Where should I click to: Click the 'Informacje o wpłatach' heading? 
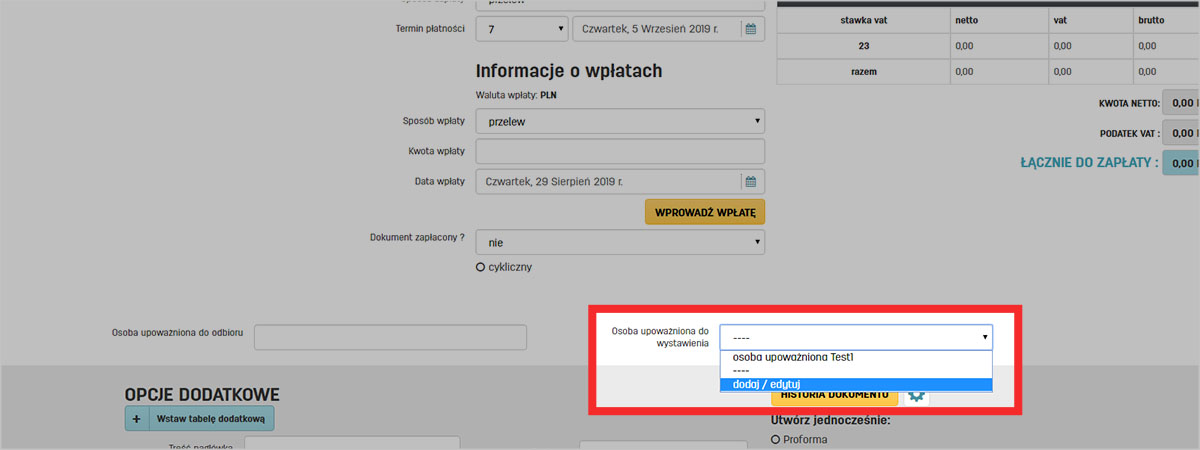569,71
